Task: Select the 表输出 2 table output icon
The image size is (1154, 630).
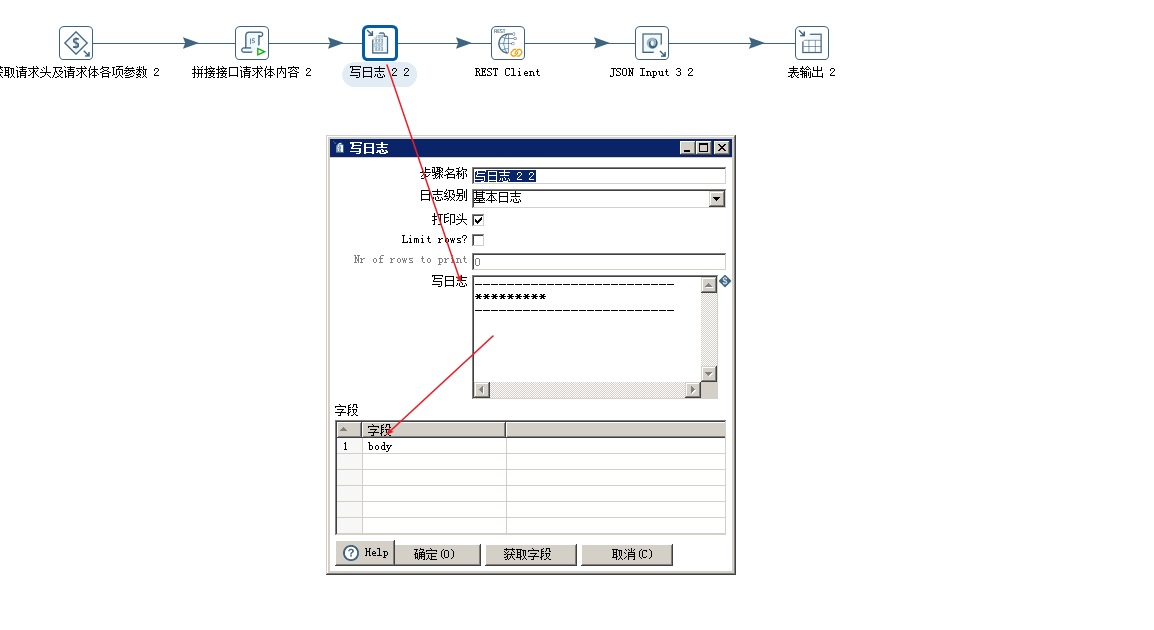Action: coord(811,42)
